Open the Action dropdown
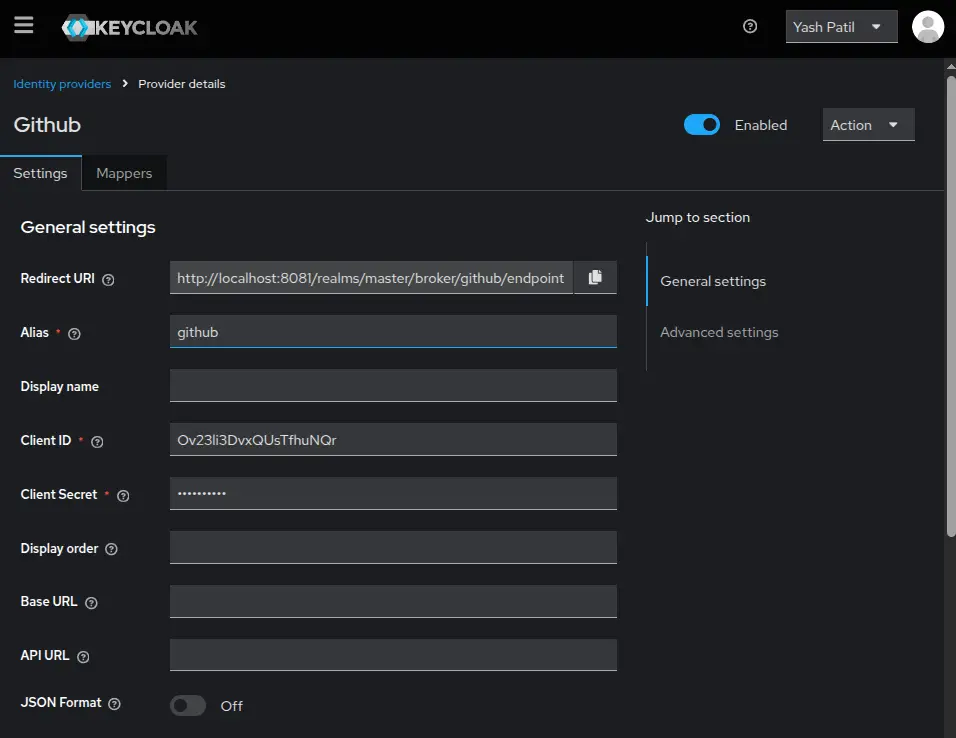 click(867, 124)
